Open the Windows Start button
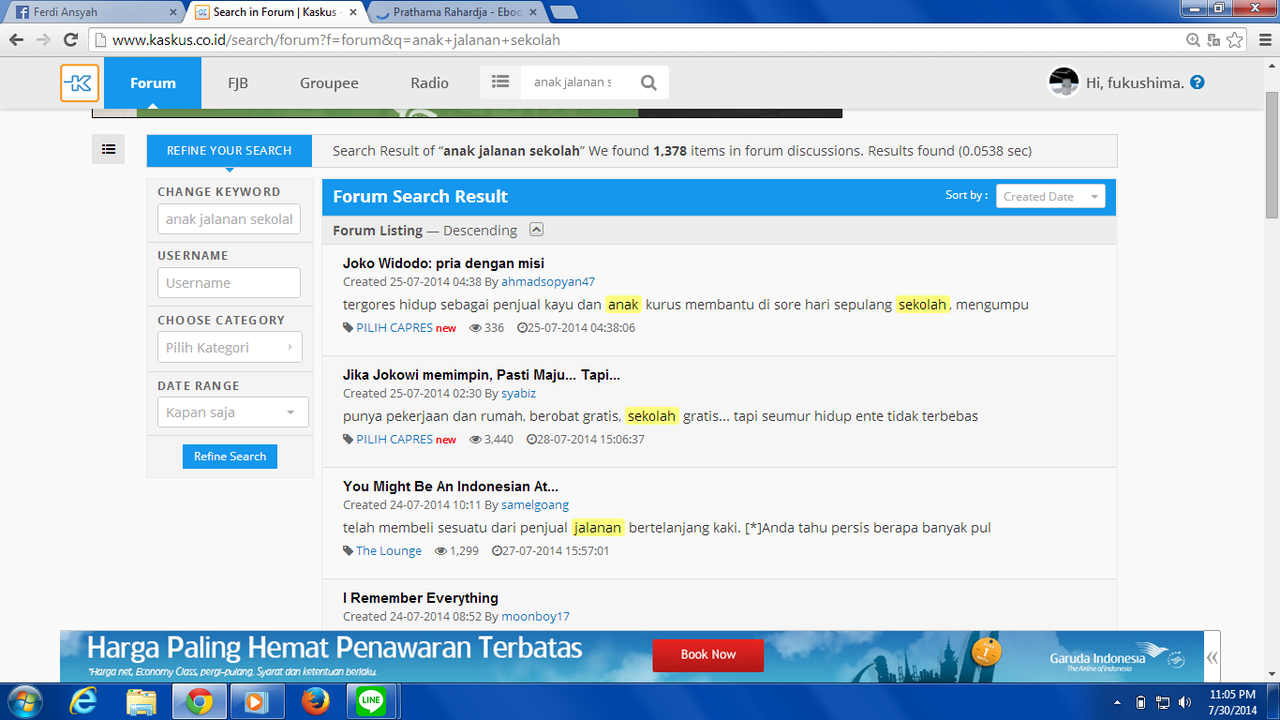This screenshot has height=720, width=1280. click(x=24, y=702)
